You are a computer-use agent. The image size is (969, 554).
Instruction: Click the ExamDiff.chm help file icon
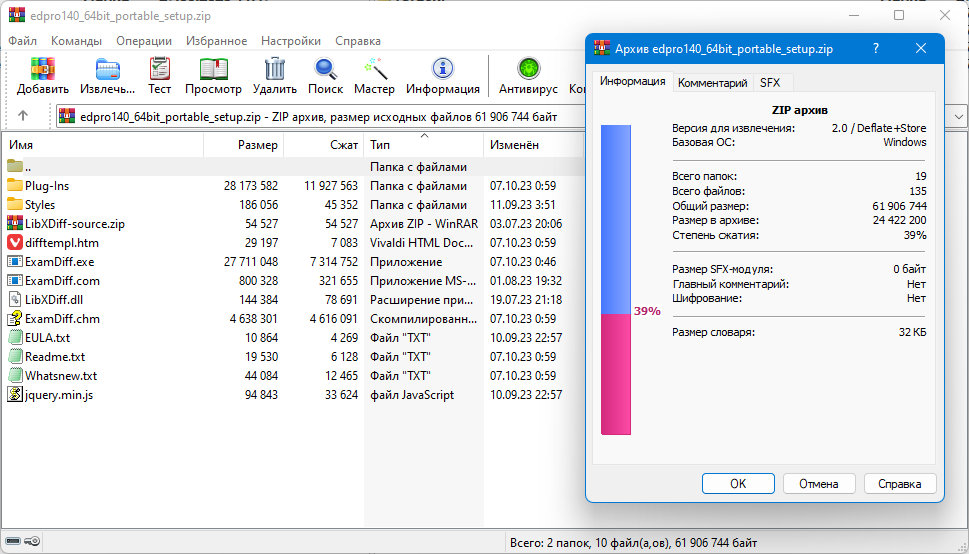click(x=15, y=318)
